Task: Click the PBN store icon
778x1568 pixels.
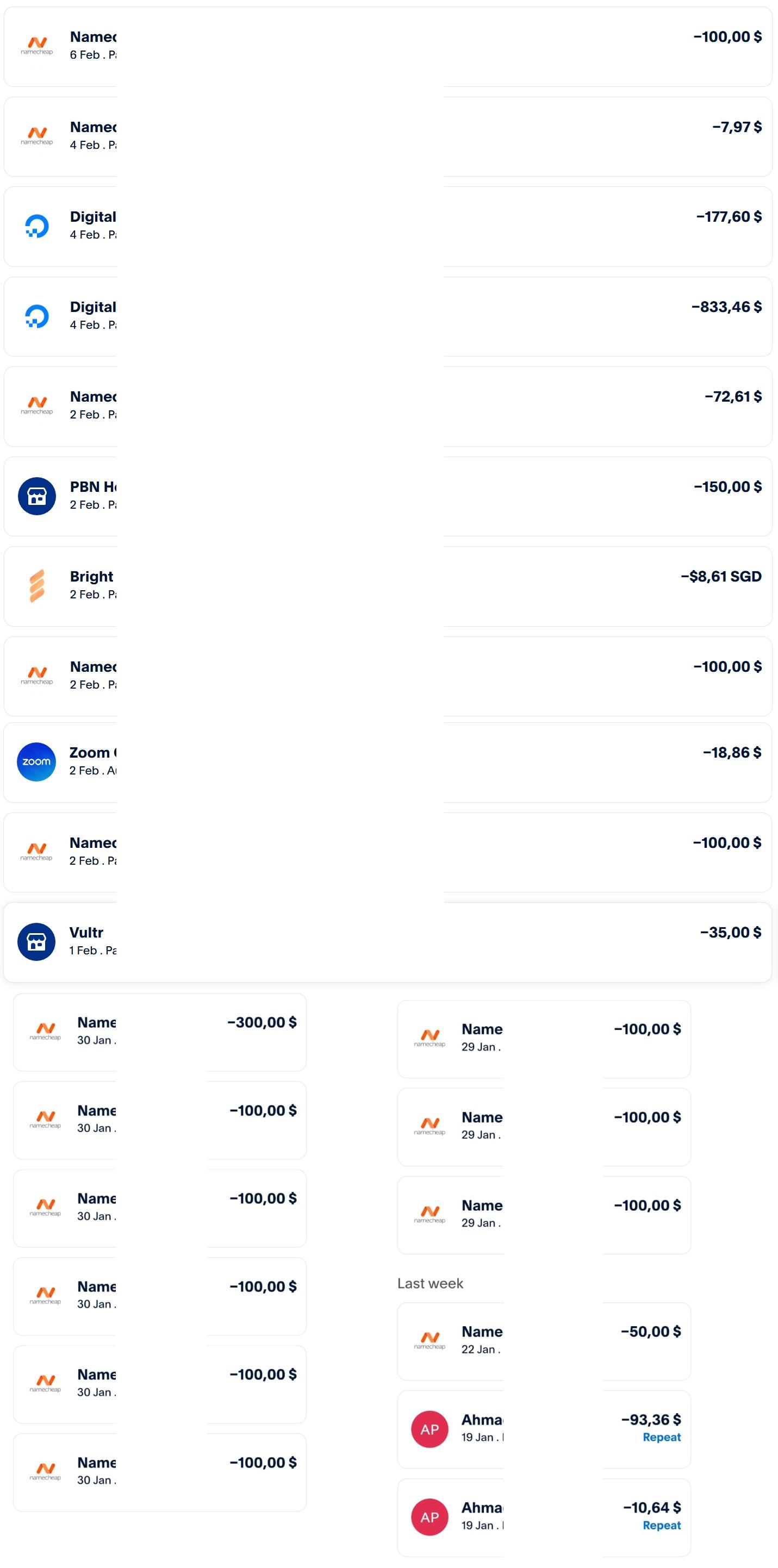Action: click(x=37, y=496)
